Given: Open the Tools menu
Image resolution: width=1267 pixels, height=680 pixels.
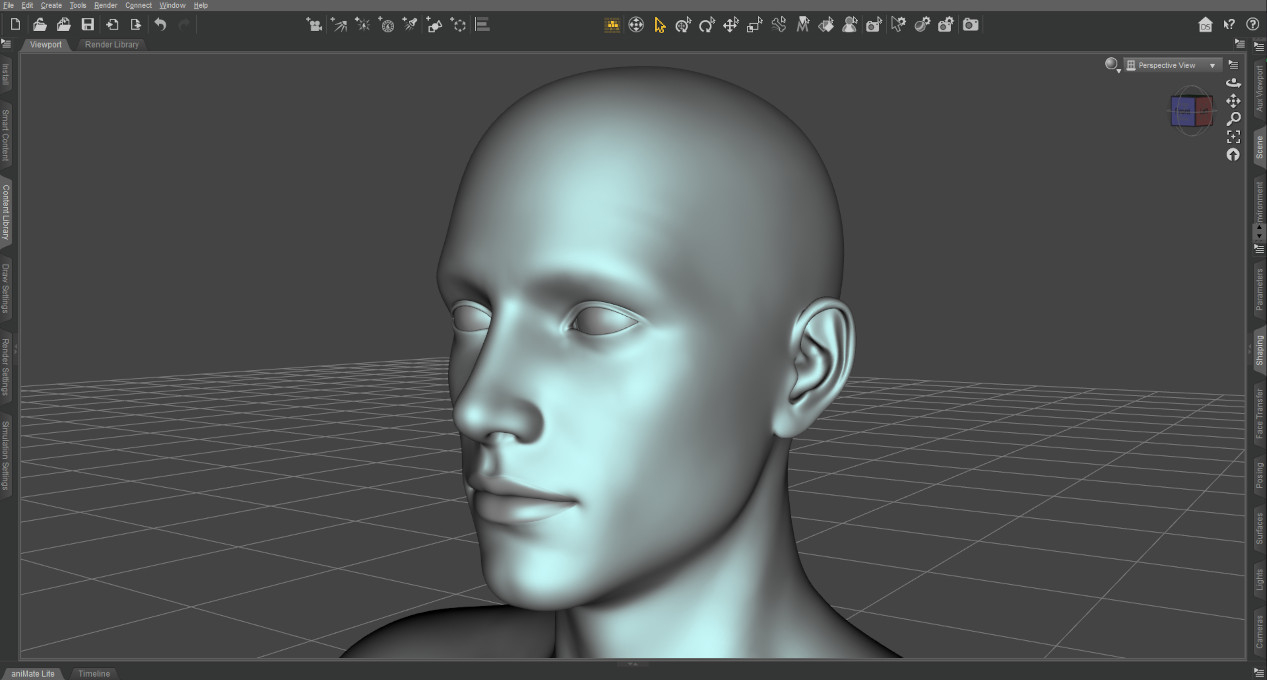Looking at the screenshot, I should point(78,5).
